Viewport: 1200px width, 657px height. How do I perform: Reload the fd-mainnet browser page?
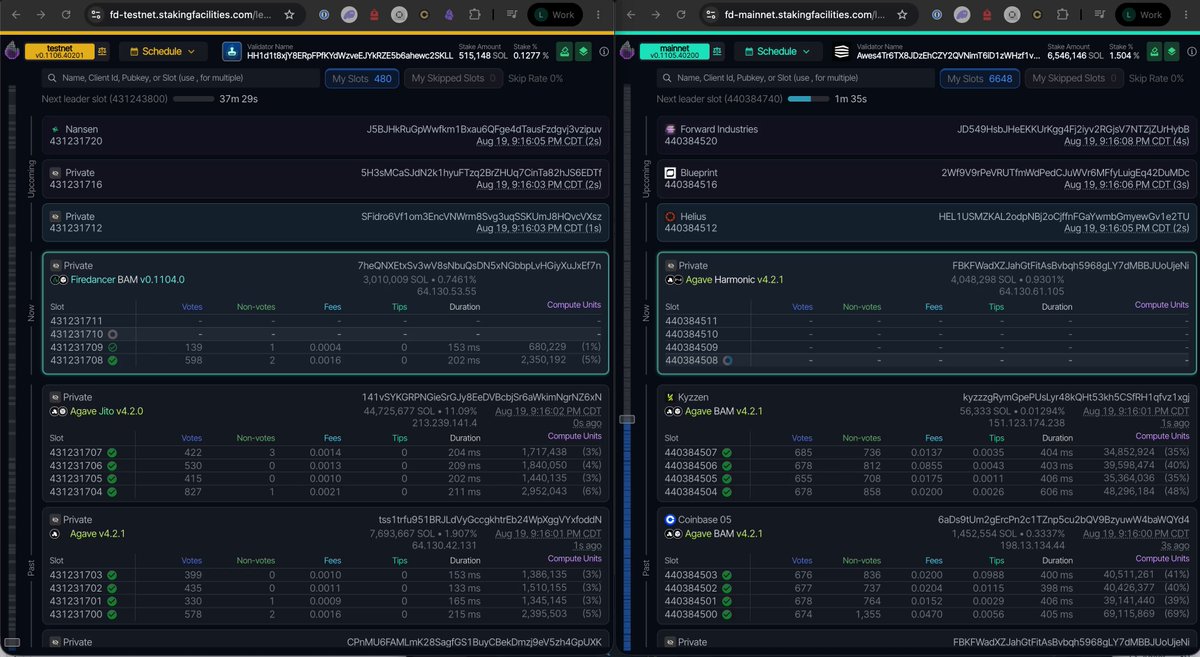click(682, 15)
